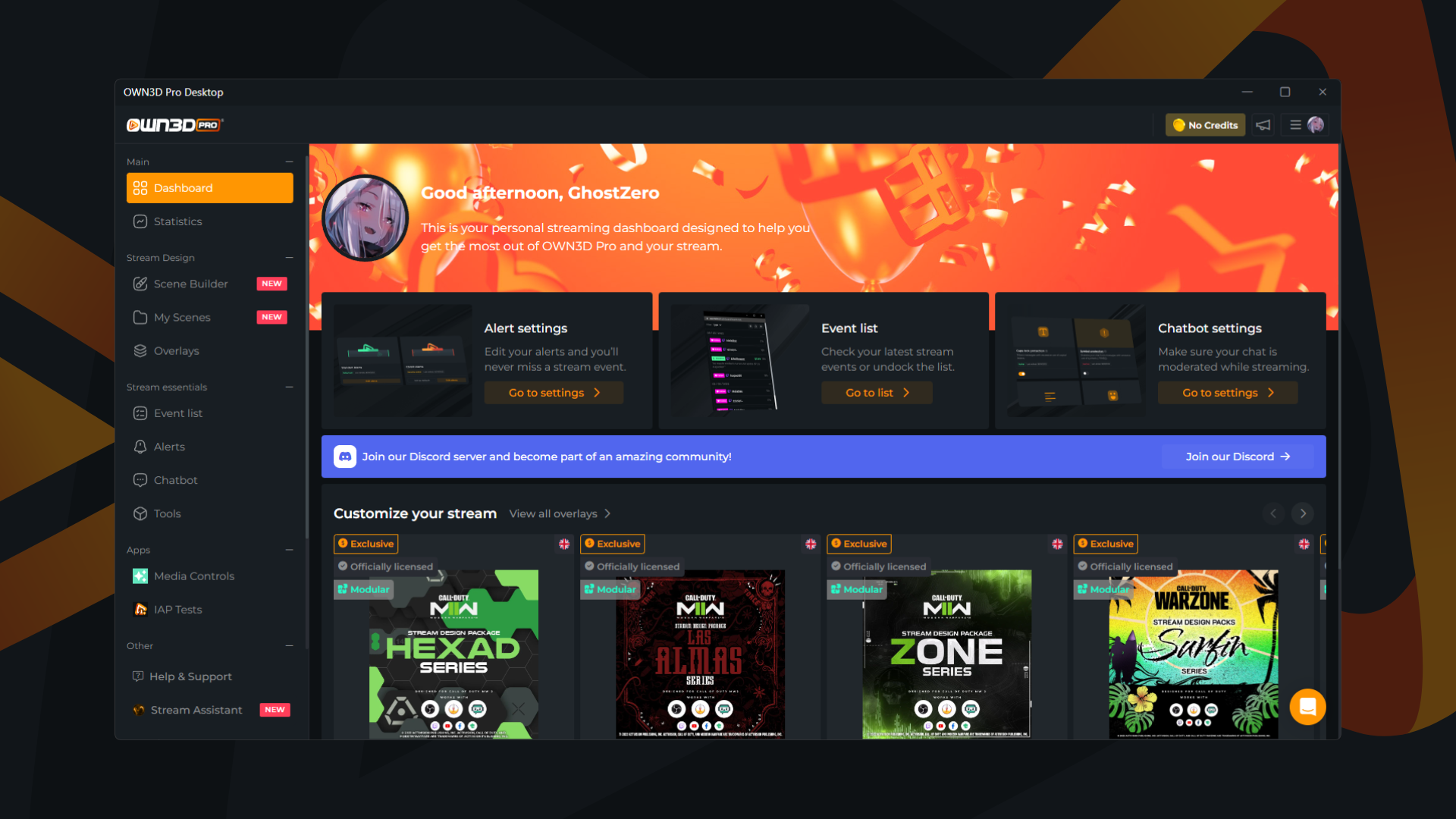
Task: Click language flag icon on Hexad card
Action: 564,544
